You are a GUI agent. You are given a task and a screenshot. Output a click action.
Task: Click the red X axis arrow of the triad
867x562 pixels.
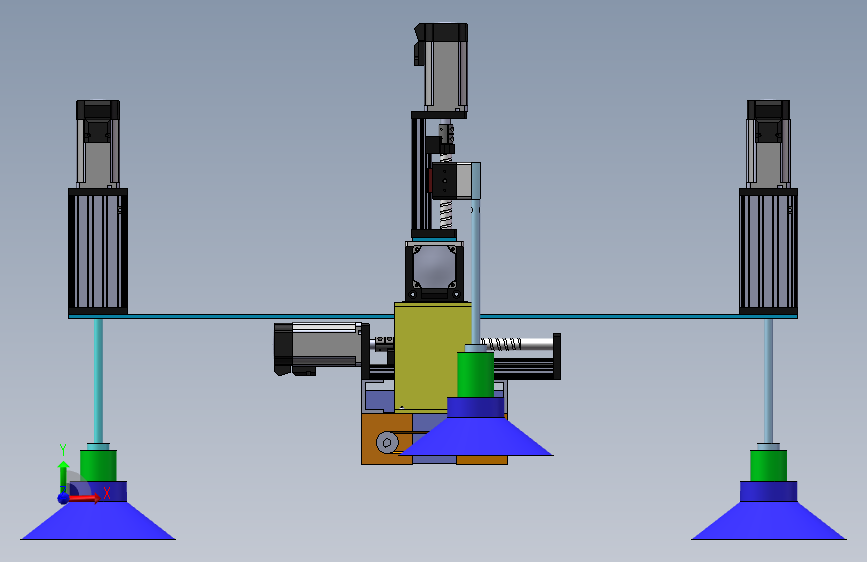[x=84, y=498]
